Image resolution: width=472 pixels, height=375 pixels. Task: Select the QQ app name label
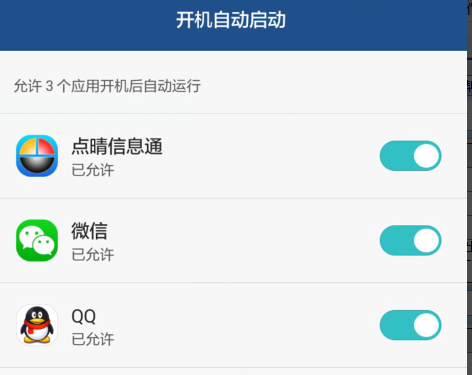click(84, 316)
